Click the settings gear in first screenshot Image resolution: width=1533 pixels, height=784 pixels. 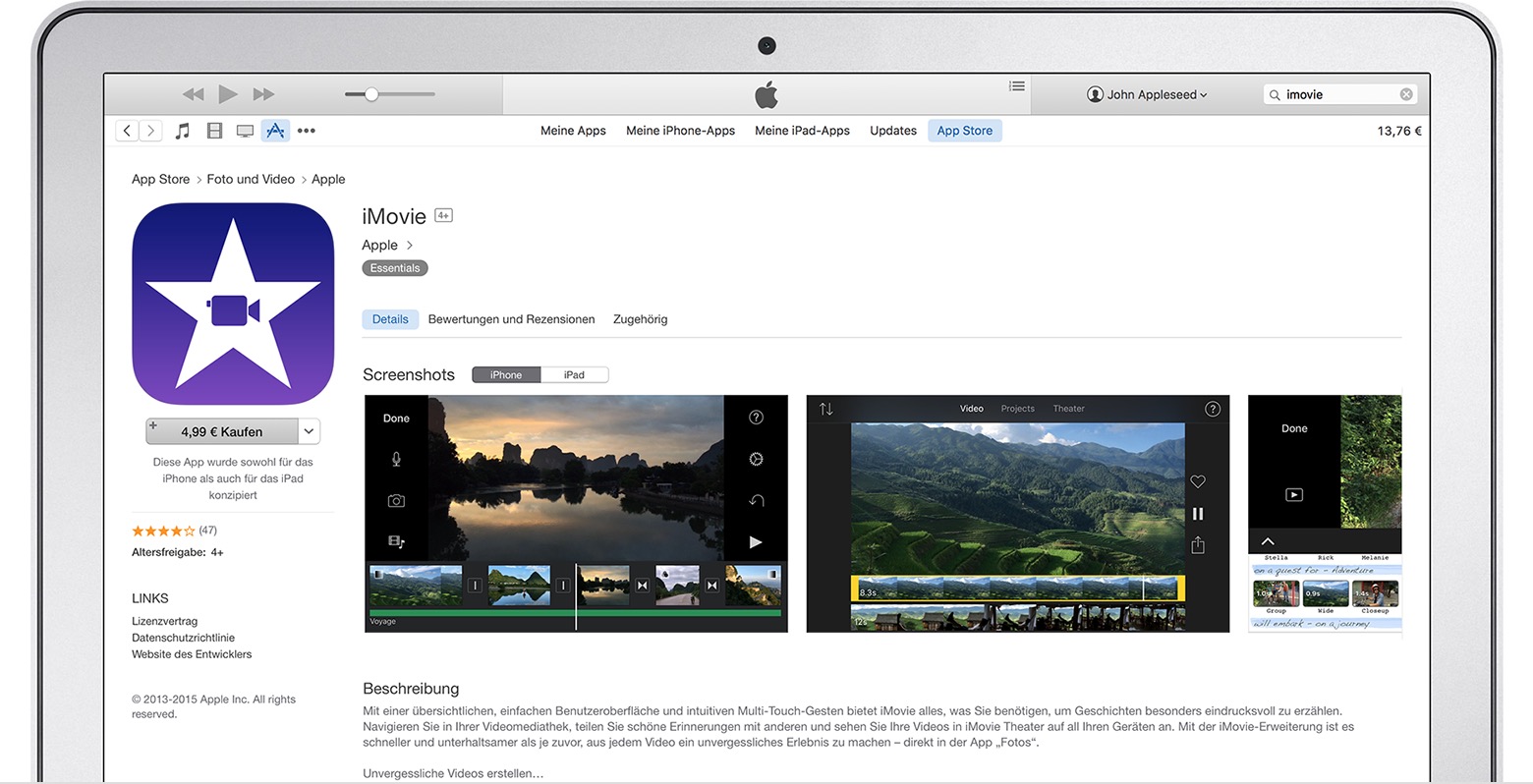(756, 459)
